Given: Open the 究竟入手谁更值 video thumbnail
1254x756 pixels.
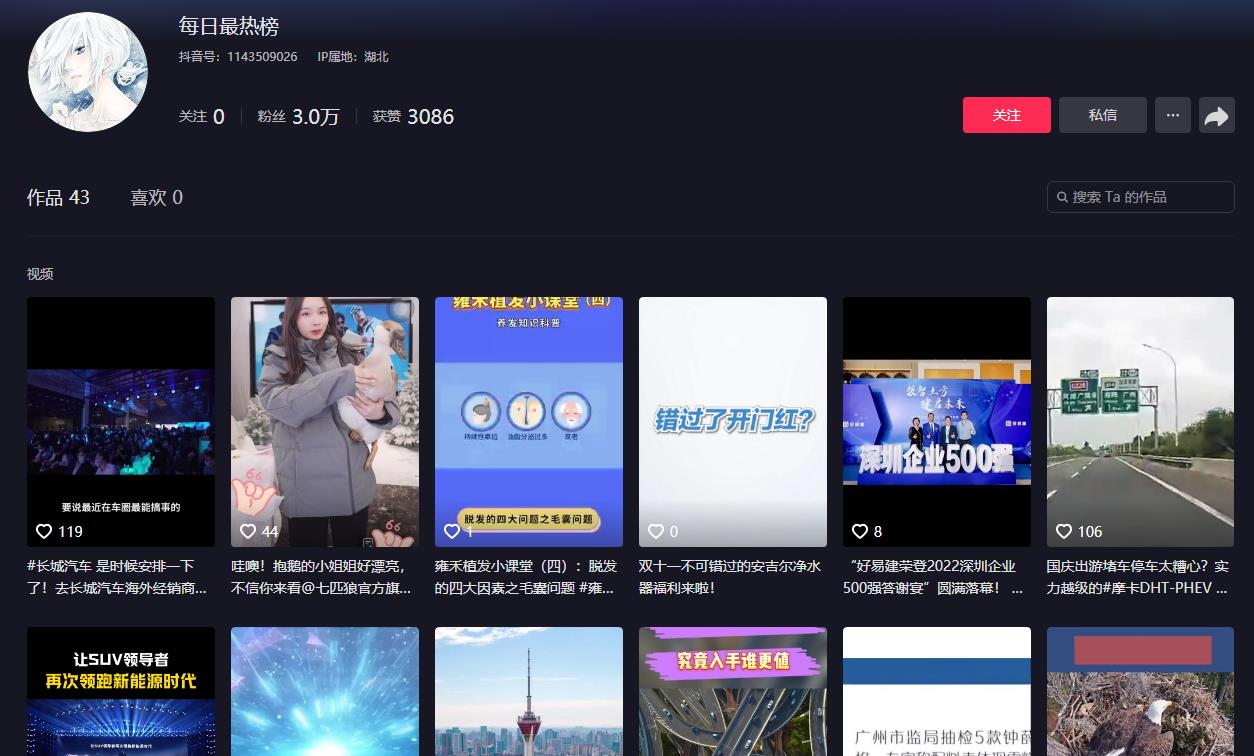Looking at the screenshot, I should coord(733,691).
